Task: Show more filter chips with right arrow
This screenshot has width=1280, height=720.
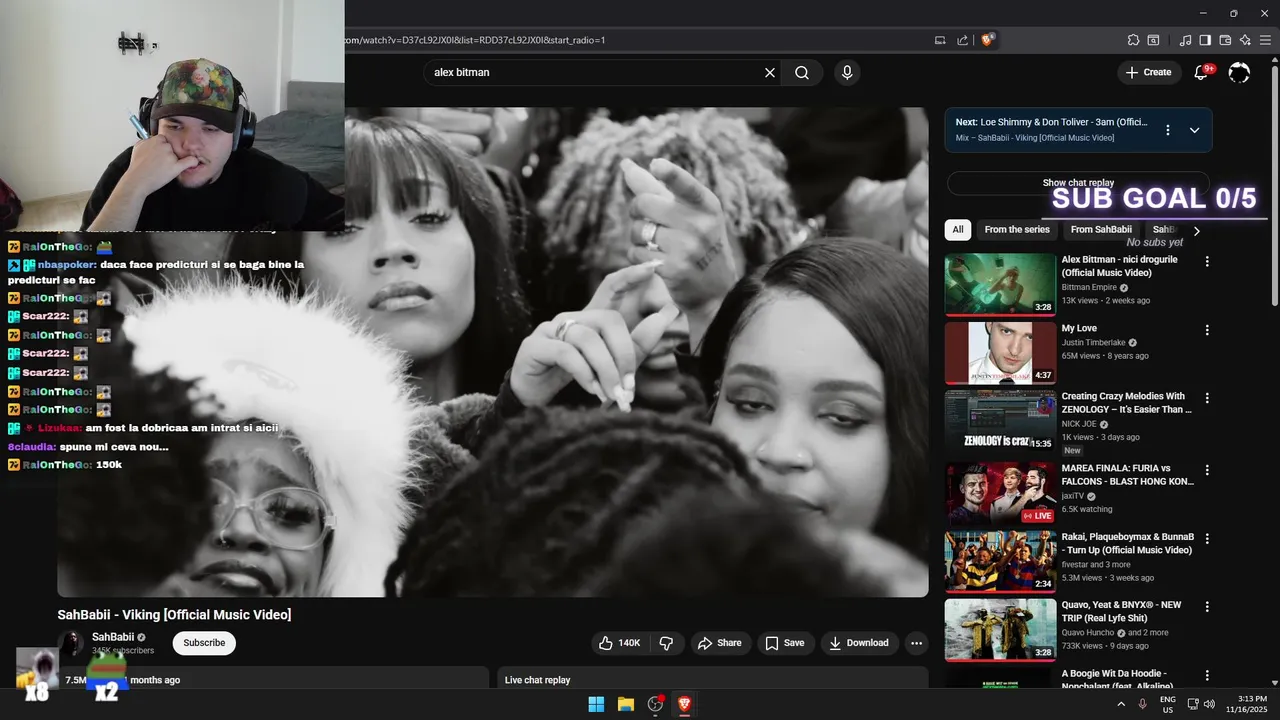Action: tap(1196, 231)
